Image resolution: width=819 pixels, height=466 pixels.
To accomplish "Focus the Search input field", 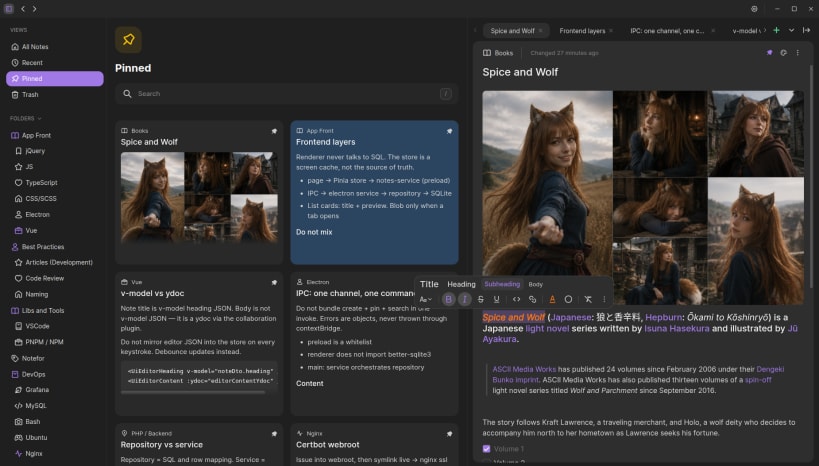I will tap(286, 94).
